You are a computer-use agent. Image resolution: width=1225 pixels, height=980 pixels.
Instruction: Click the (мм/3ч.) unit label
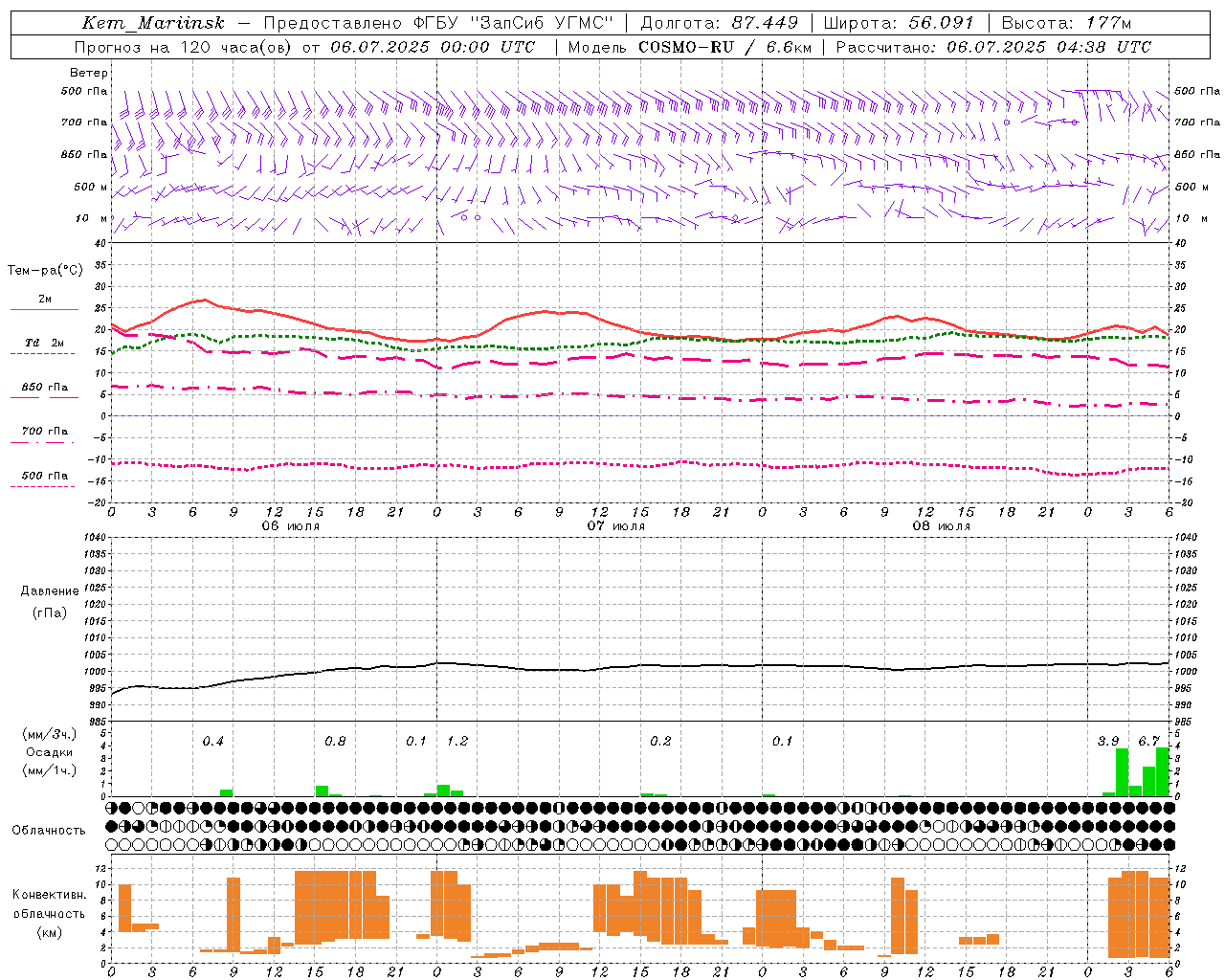coord(49,734)
